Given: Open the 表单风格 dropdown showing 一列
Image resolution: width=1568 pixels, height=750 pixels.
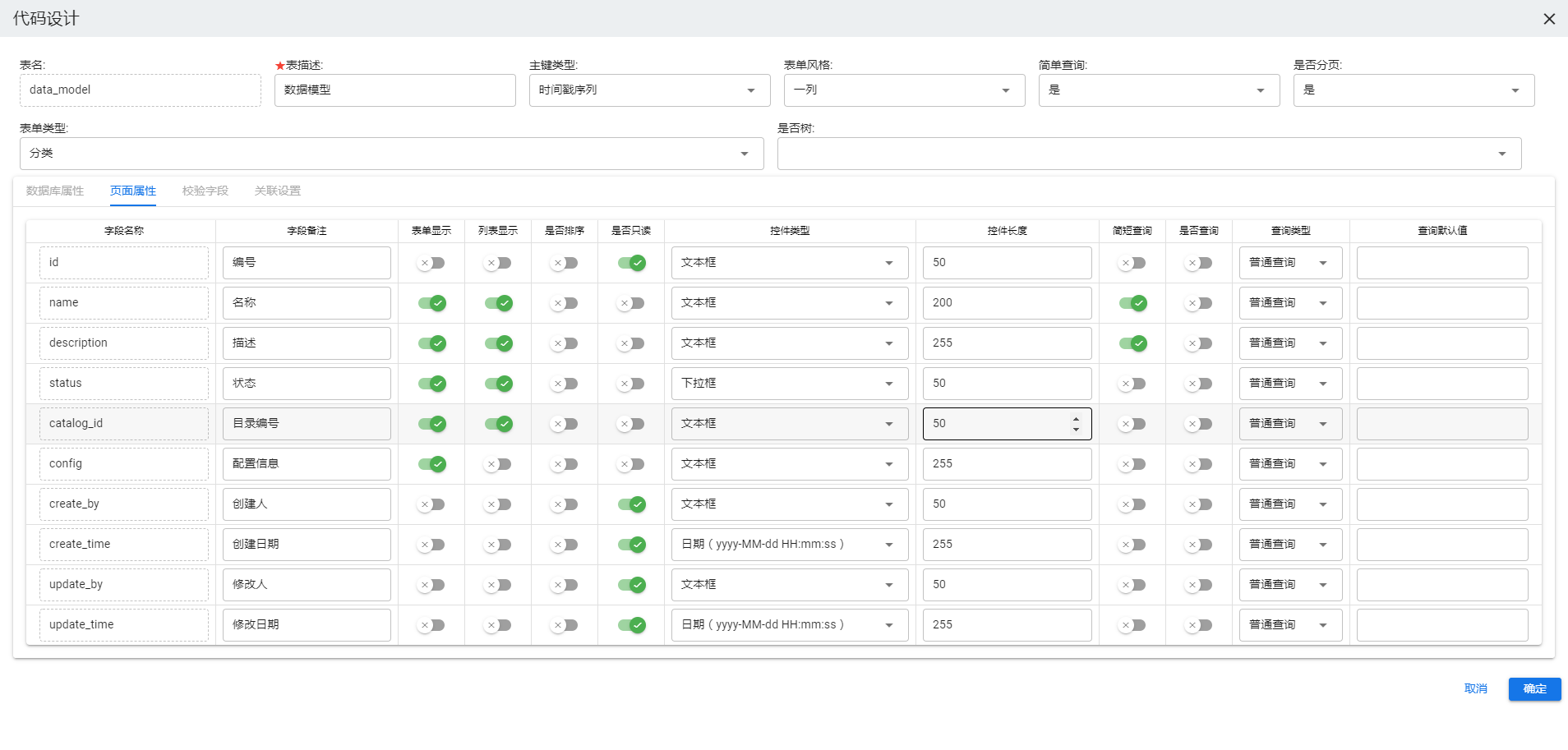Looking at the screenshot, I should pos(905,90).
